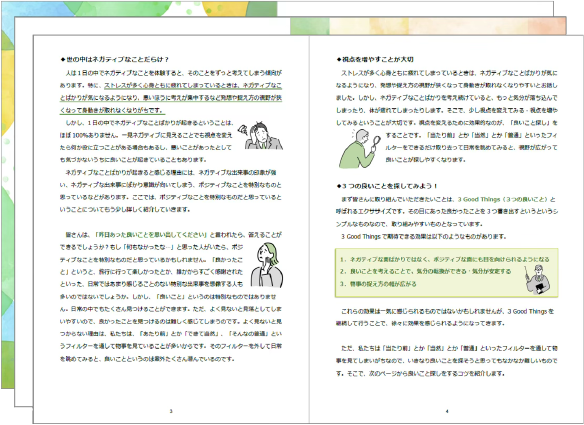This screenshot has height=425, width=584.
Task: Click the man with magnifying glass illustration
Action: click(x=360, y=149)
